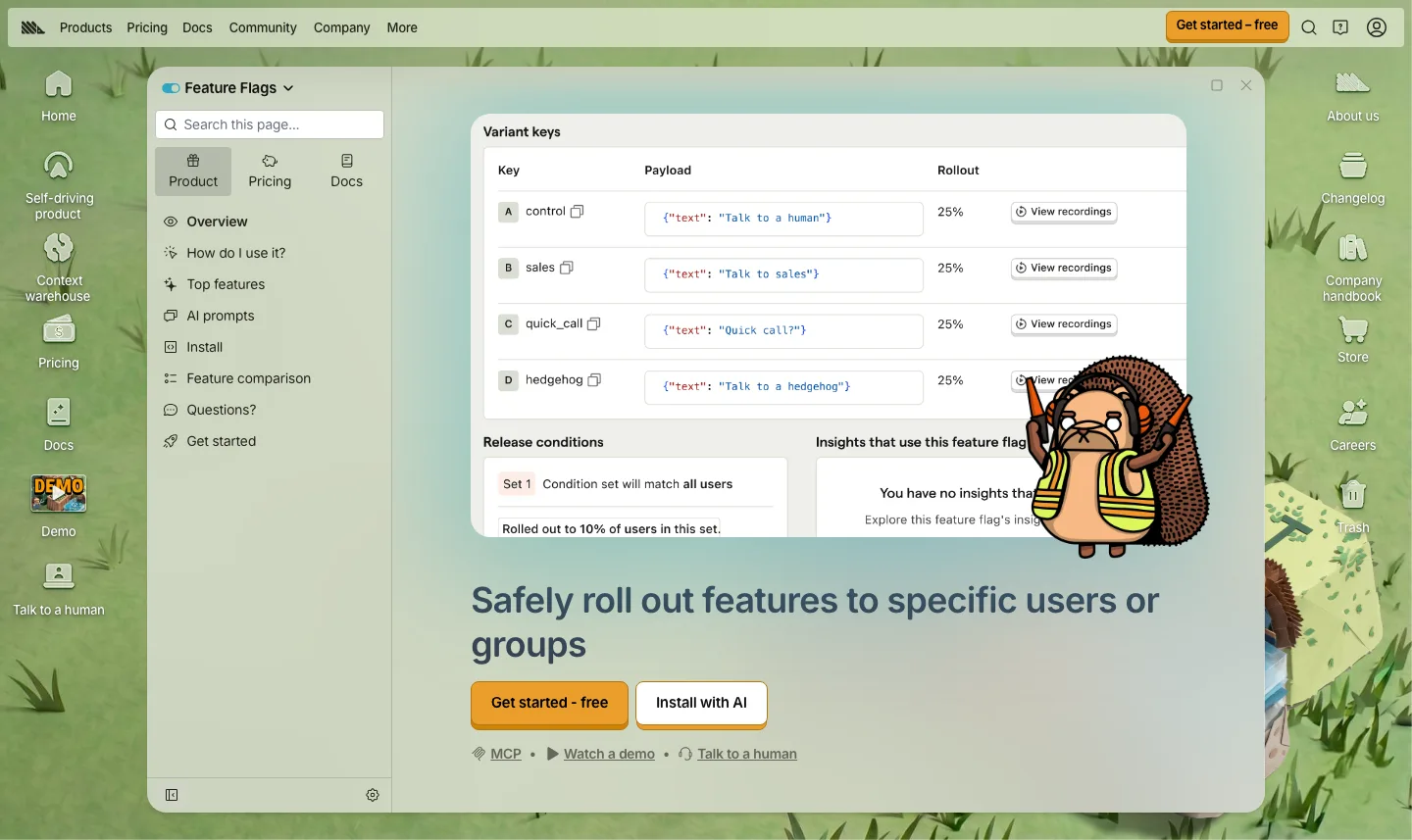The width and height of the screenshot is (1412, 840).
Task: Copy the sales variant key
Action: click(567, 268)
